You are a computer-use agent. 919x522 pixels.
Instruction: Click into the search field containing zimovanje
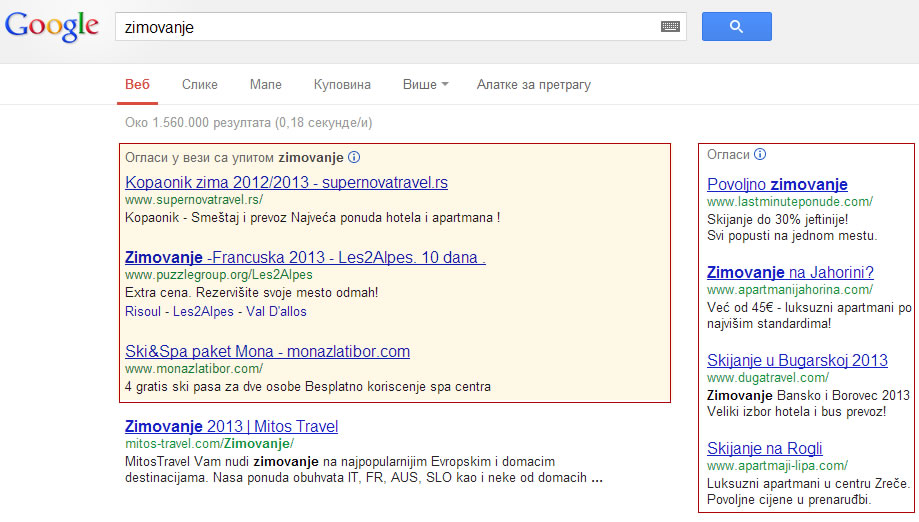click(x=385, y=27)
